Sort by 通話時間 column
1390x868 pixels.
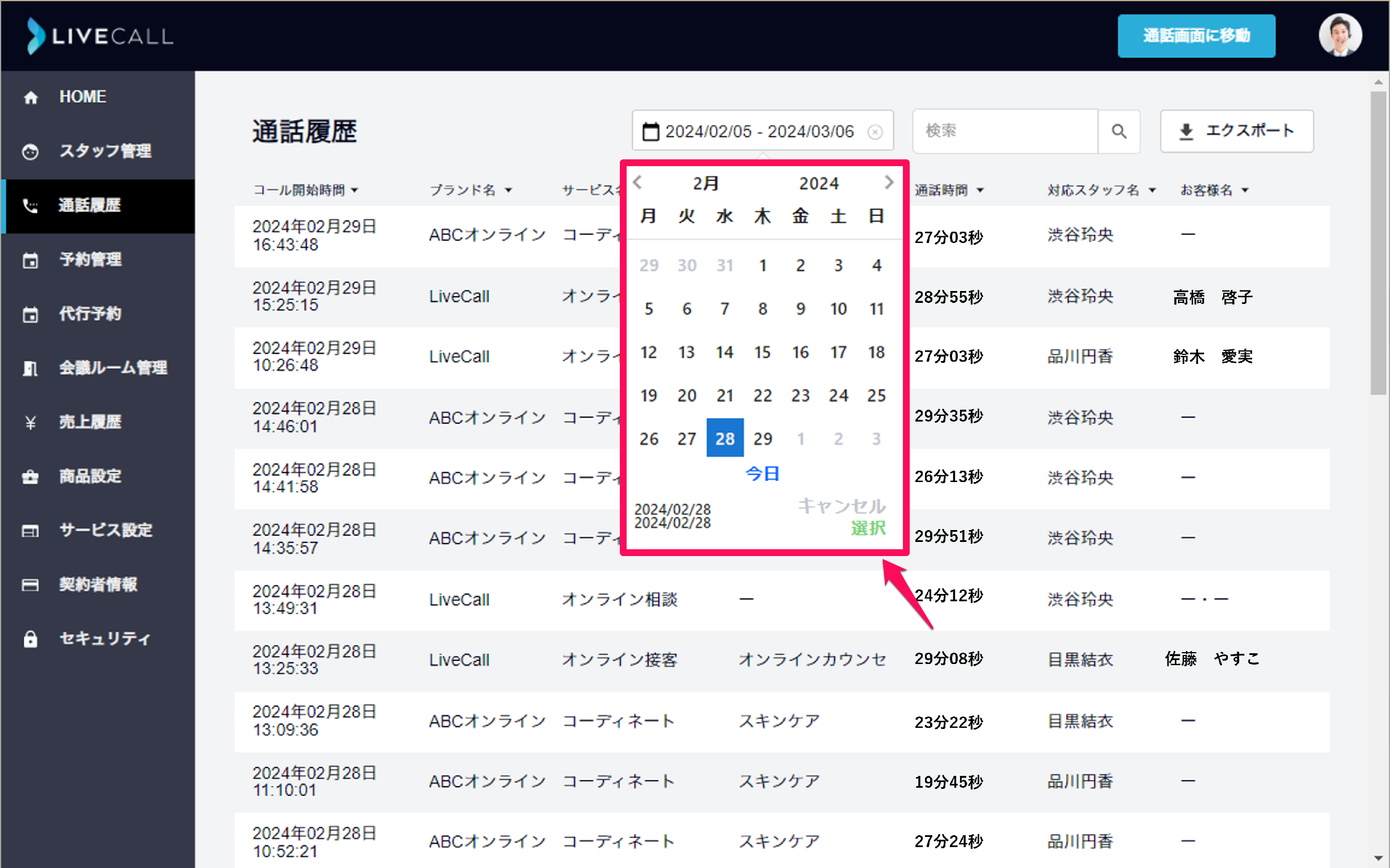[x=949, y=190]
